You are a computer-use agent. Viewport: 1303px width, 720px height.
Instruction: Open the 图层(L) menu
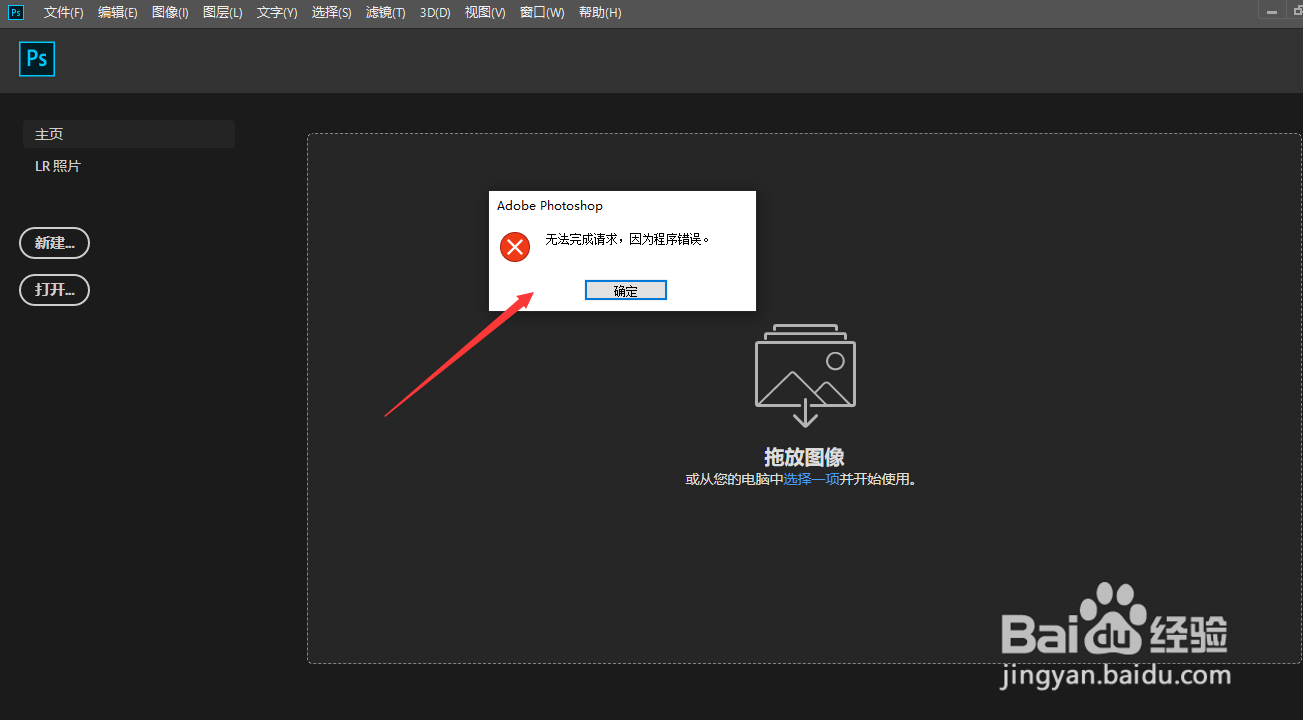pyautogui.click(x=222, y=12)
